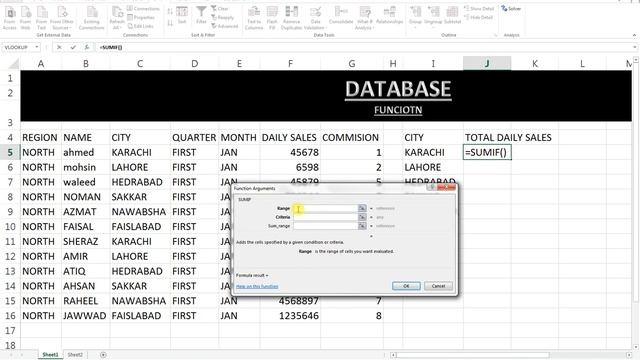Click Consolidate icon
The height and width of the screenshot is (360, 640).
[341, 16]
